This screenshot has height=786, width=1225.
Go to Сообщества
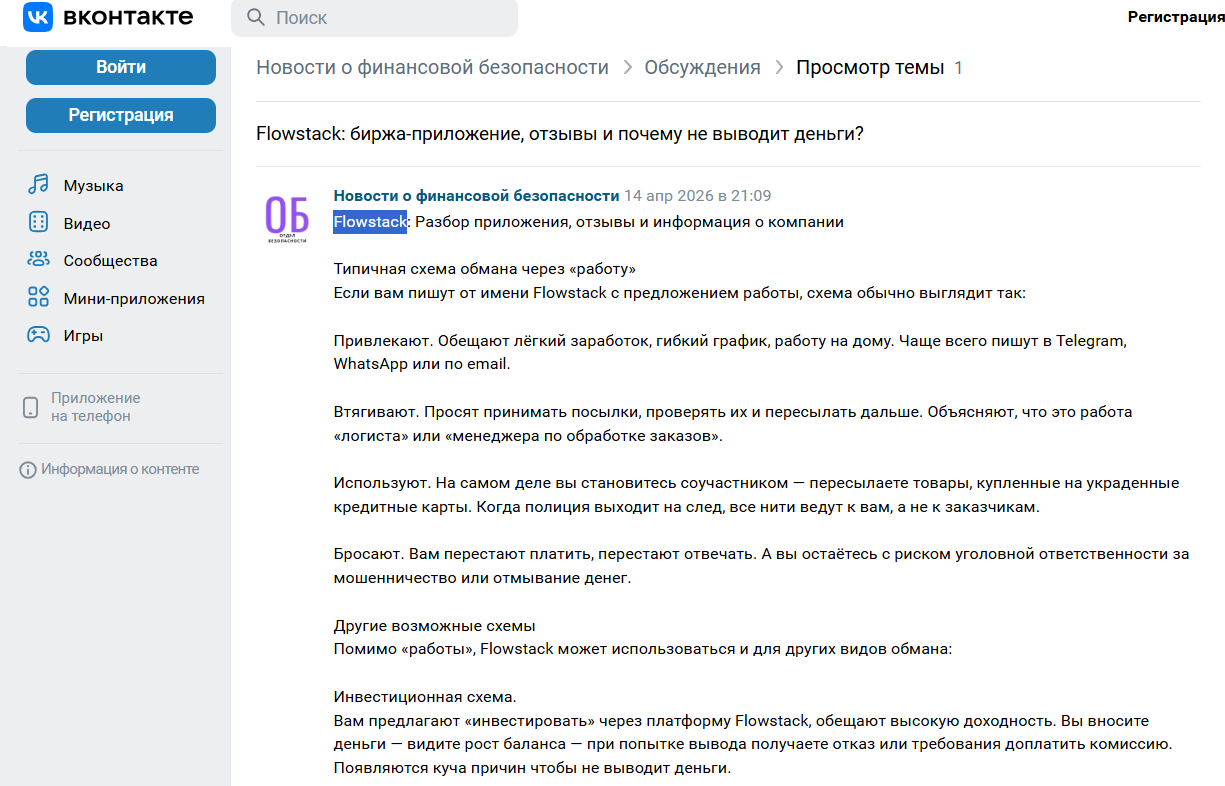pos(110,261)
